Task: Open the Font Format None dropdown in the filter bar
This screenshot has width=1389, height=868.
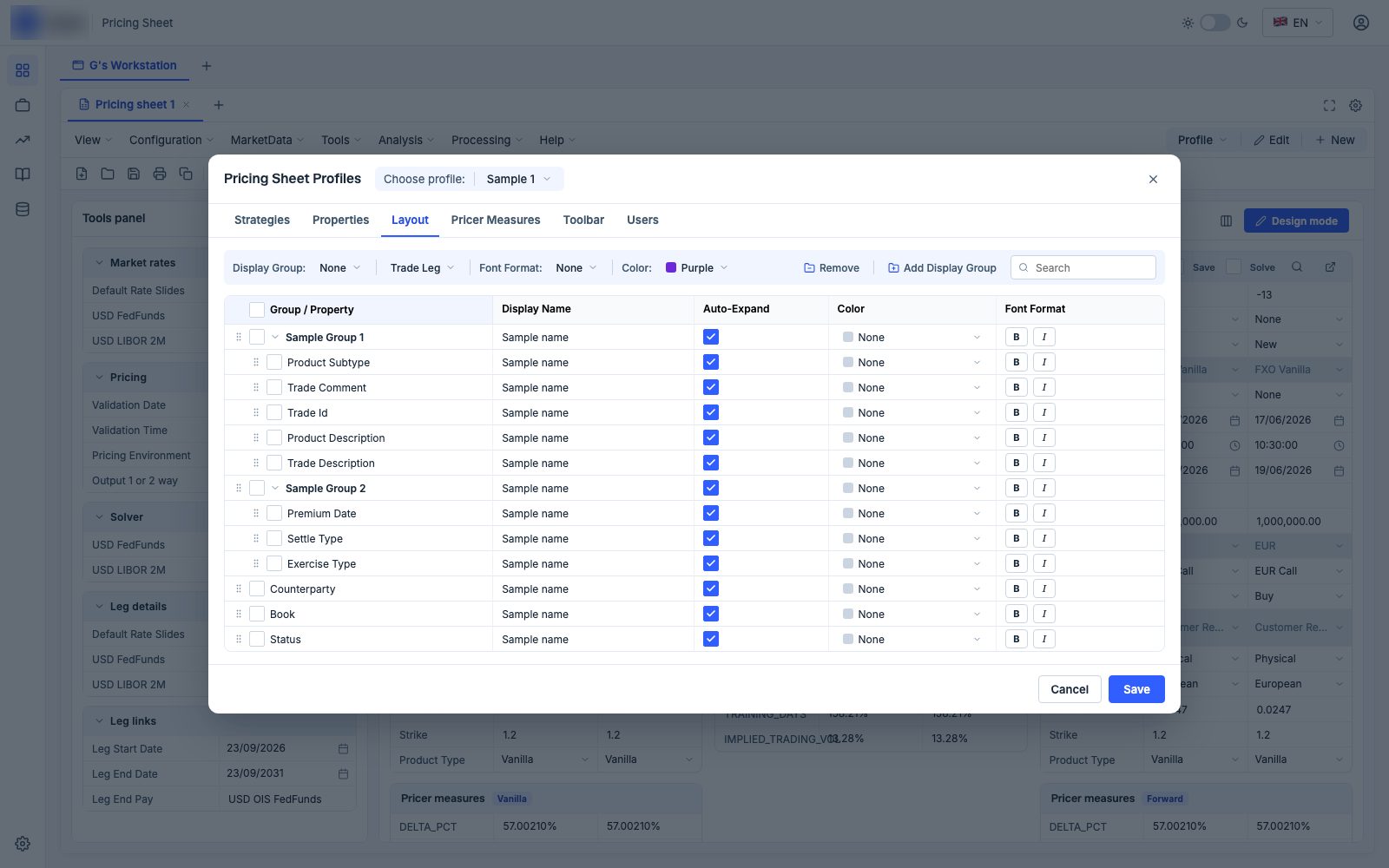Action: point(576,267)
